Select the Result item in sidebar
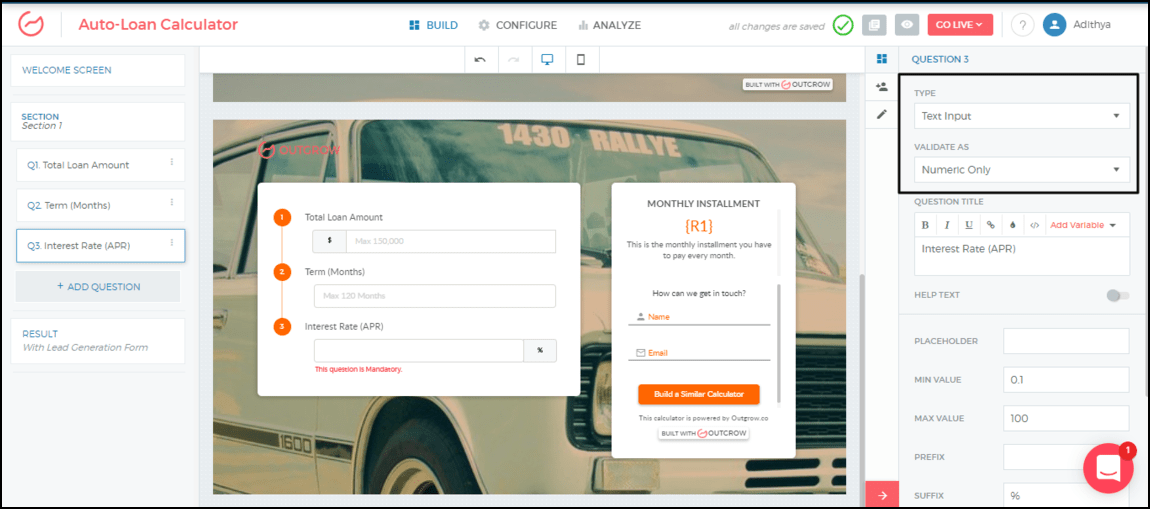This screenshot has height=509, width=1150. click(x=98, y=340)
